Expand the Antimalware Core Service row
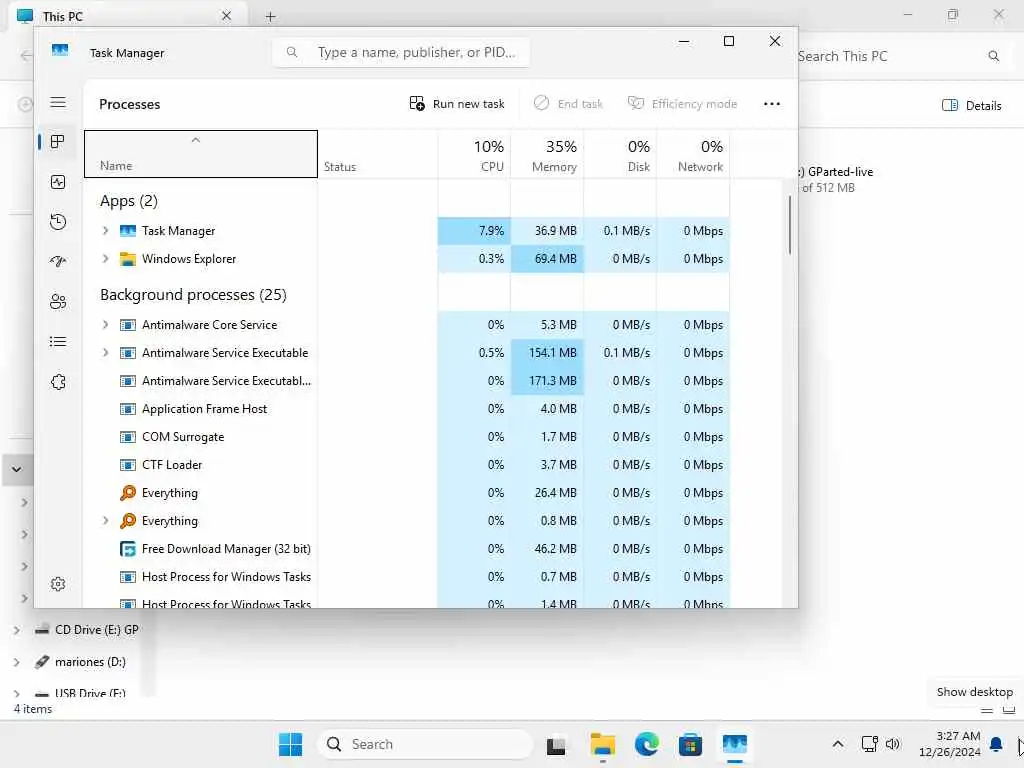 pos(106,325)
